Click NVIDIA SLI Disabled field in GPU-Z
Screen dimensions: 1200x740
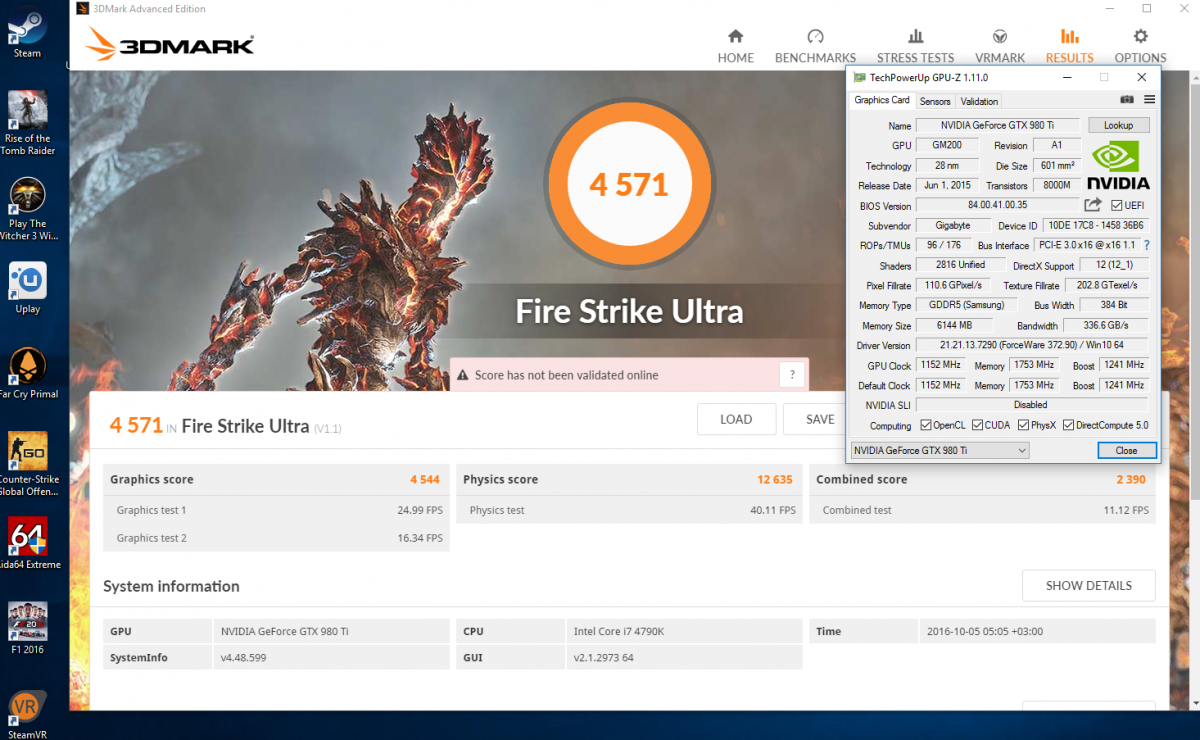pyautogui.click(x=1031, y=405)
